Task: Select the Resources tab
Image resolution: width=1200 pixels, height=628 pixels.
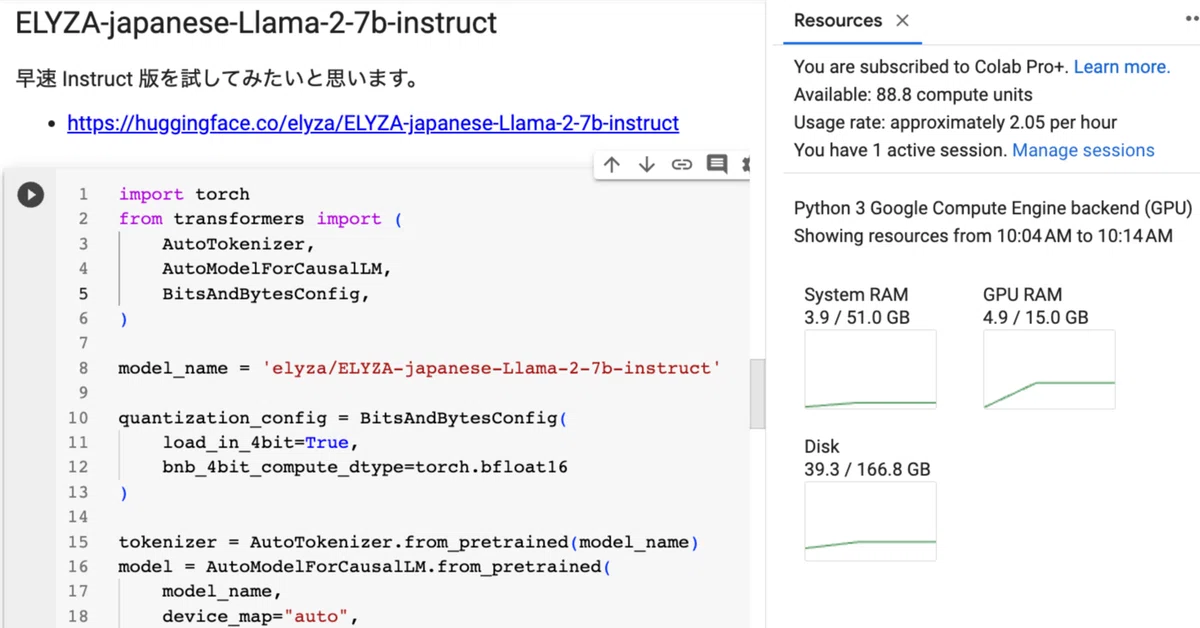Action: (838, 21)
